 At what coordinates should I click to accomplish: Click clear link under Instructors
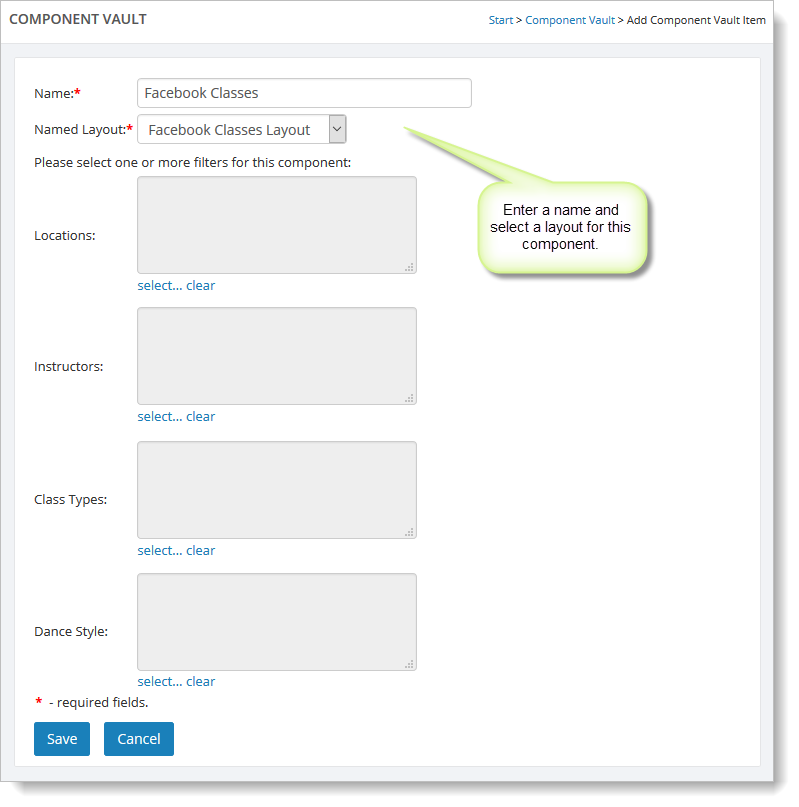200,417
